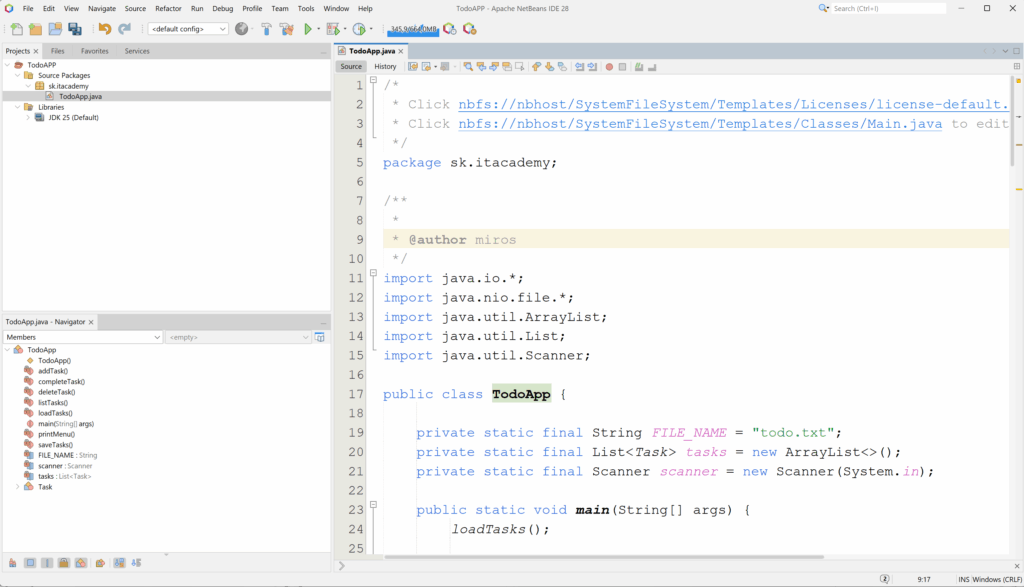1024x587 pixels.
Task: Click the Last Edit icon in editor toolbar
Action: click(413, 67)
